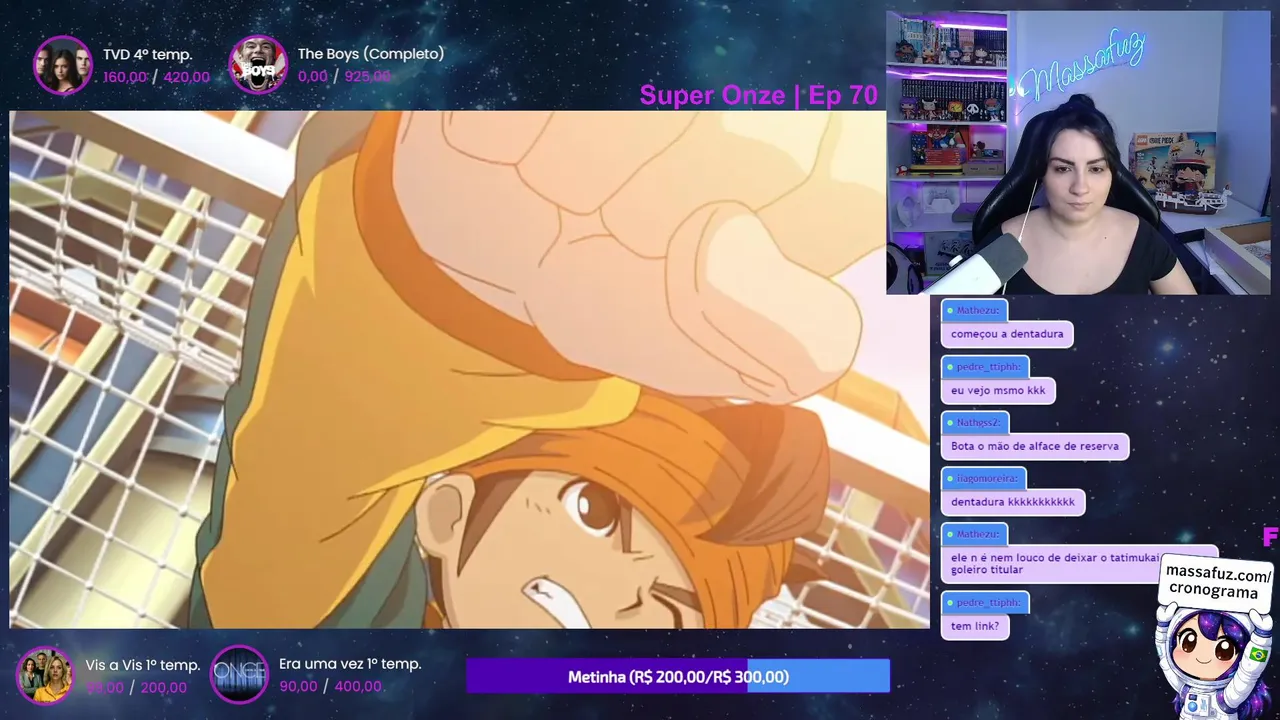Click the 'tem link?' chat message
1280x720 pixels.
(x=975, y=626)
